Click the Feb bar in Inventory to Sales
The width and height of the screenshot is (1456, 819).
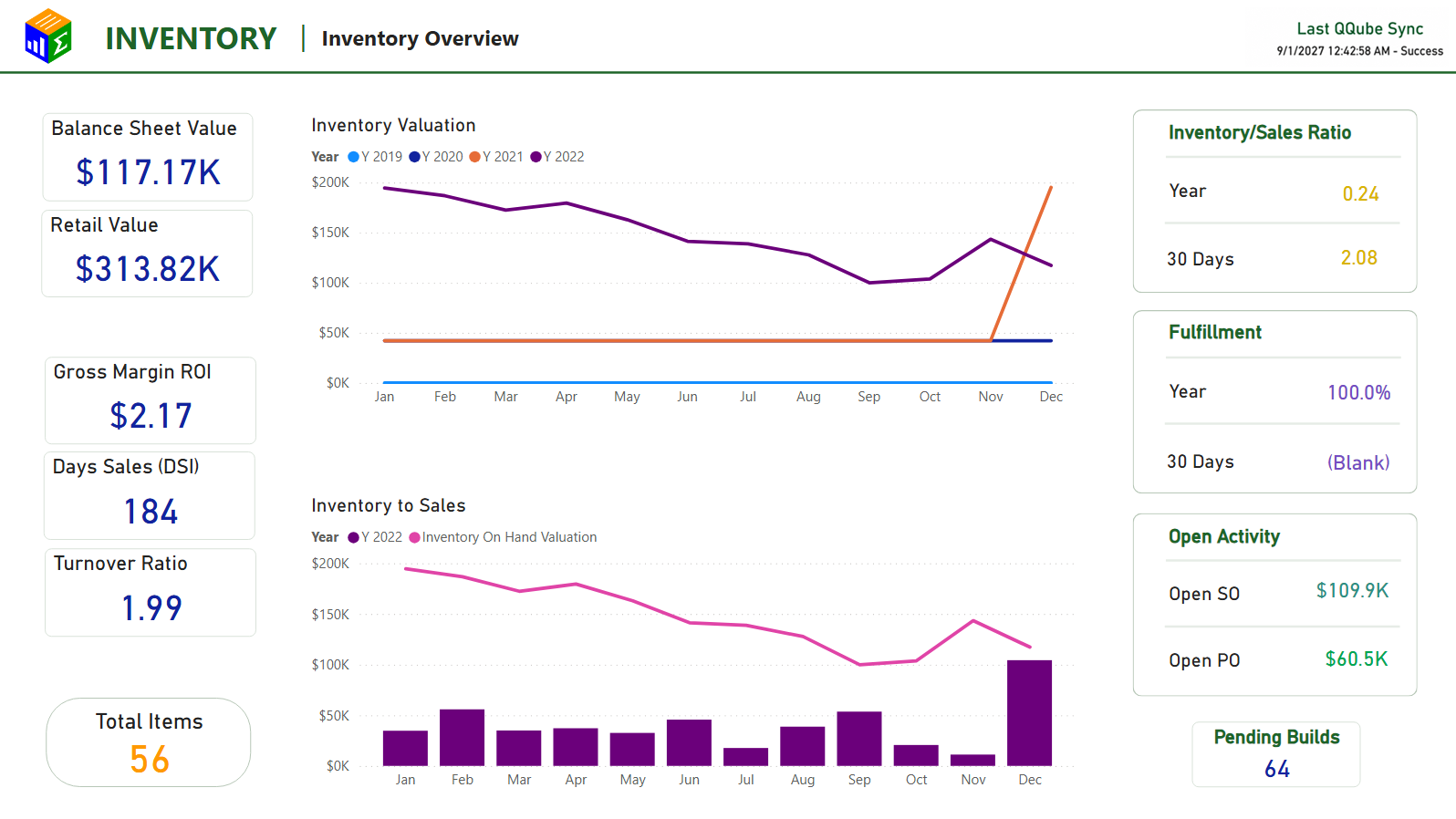click(463, 738)
